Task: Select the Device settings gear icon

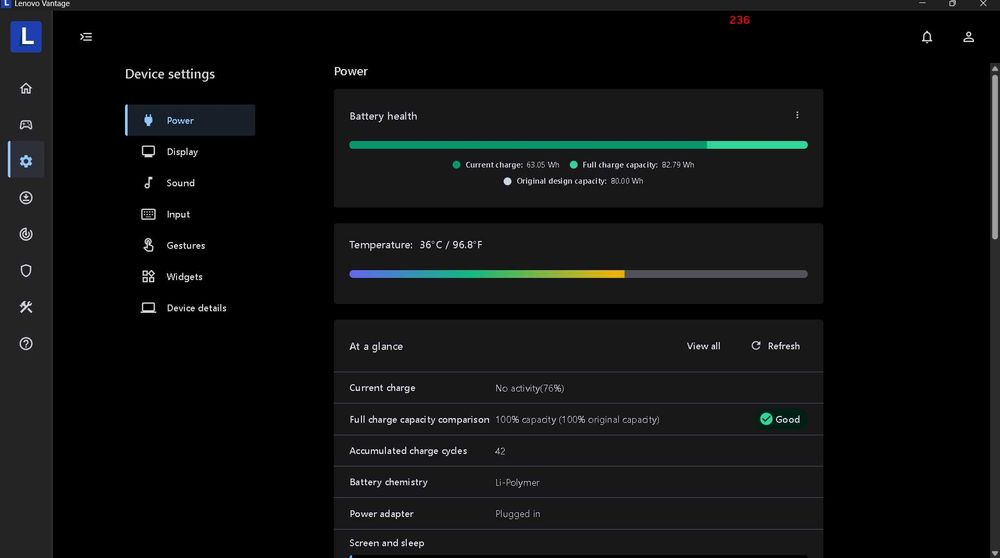Action: click(26, 161)
